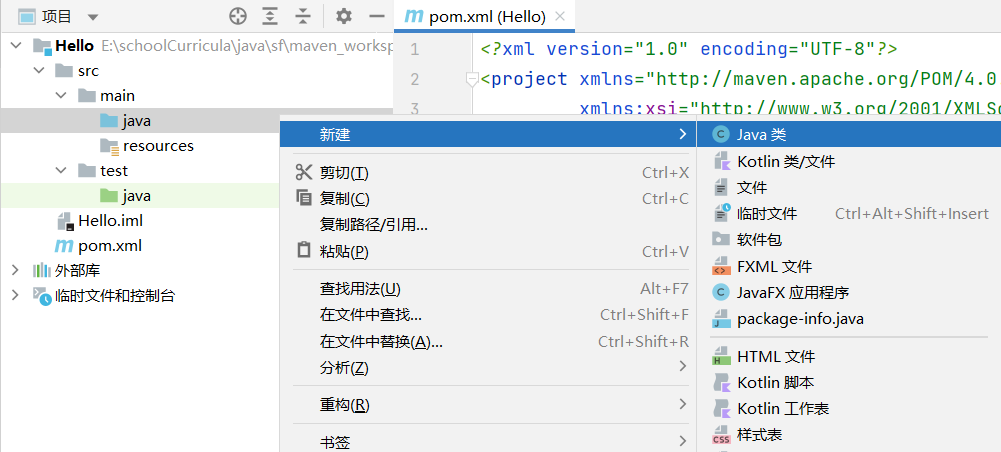Hide the project tool window with minus icon
1001x452 pixels.
377,16
